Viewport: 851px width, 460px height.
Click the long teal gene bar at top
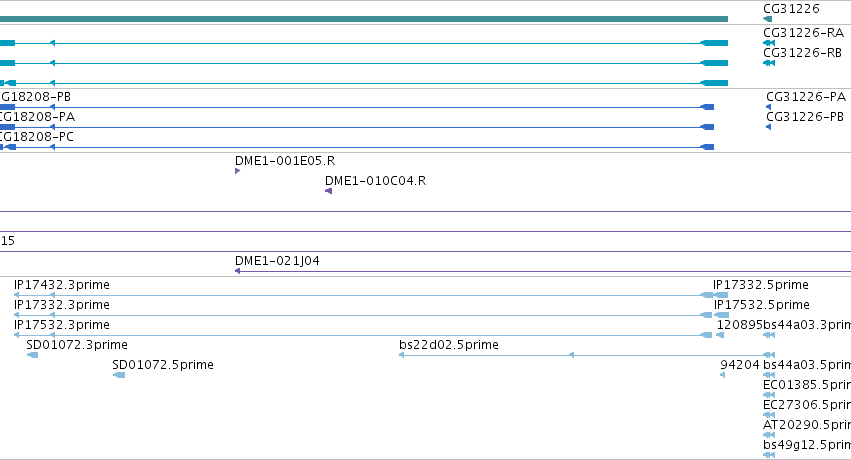click(364, 19)
